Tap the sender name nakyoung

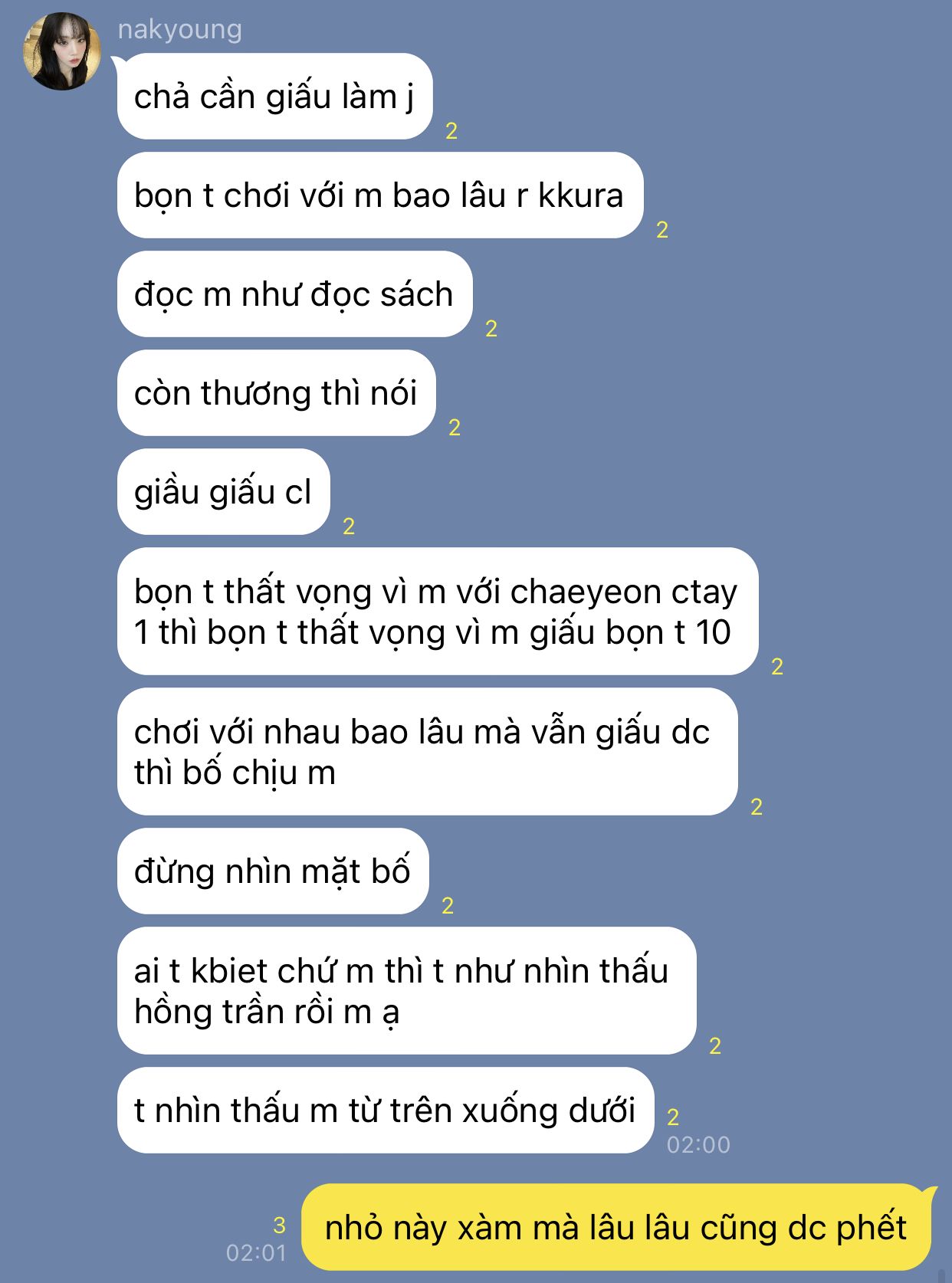(179, 30)
